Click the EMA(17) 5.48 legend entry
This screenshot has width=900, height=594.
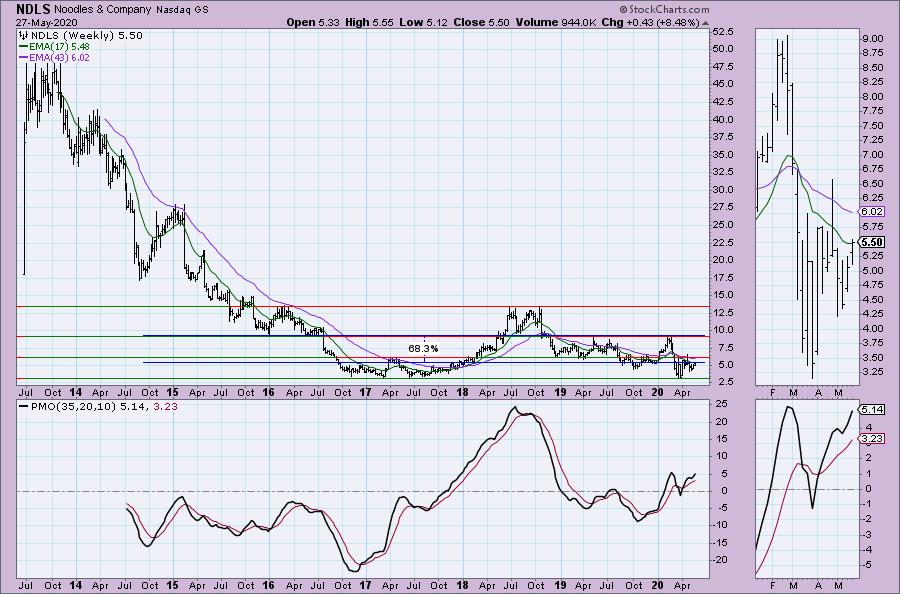[x=55, y=46]
